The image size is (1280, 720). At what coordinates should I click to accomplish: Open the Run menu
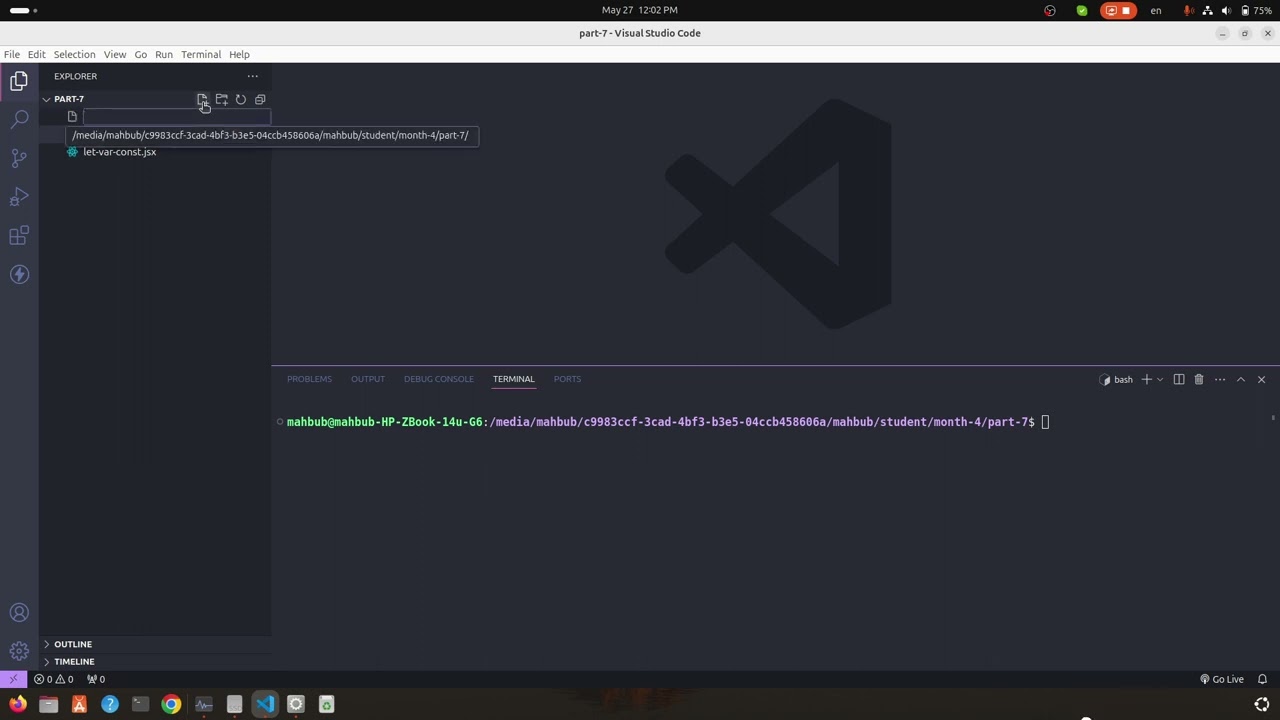(164, 54)
